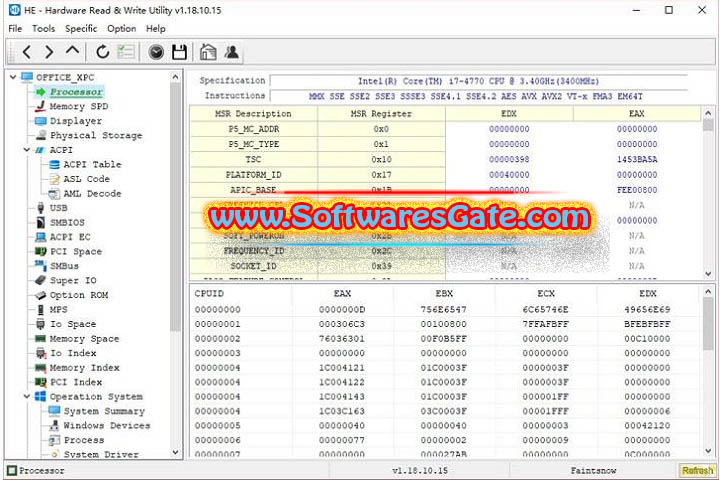The width and height of the screenshot is (720, 480).
Task: Click the Specification field showing Intel Core i7-4770
Action: click(x=478, y=81)
